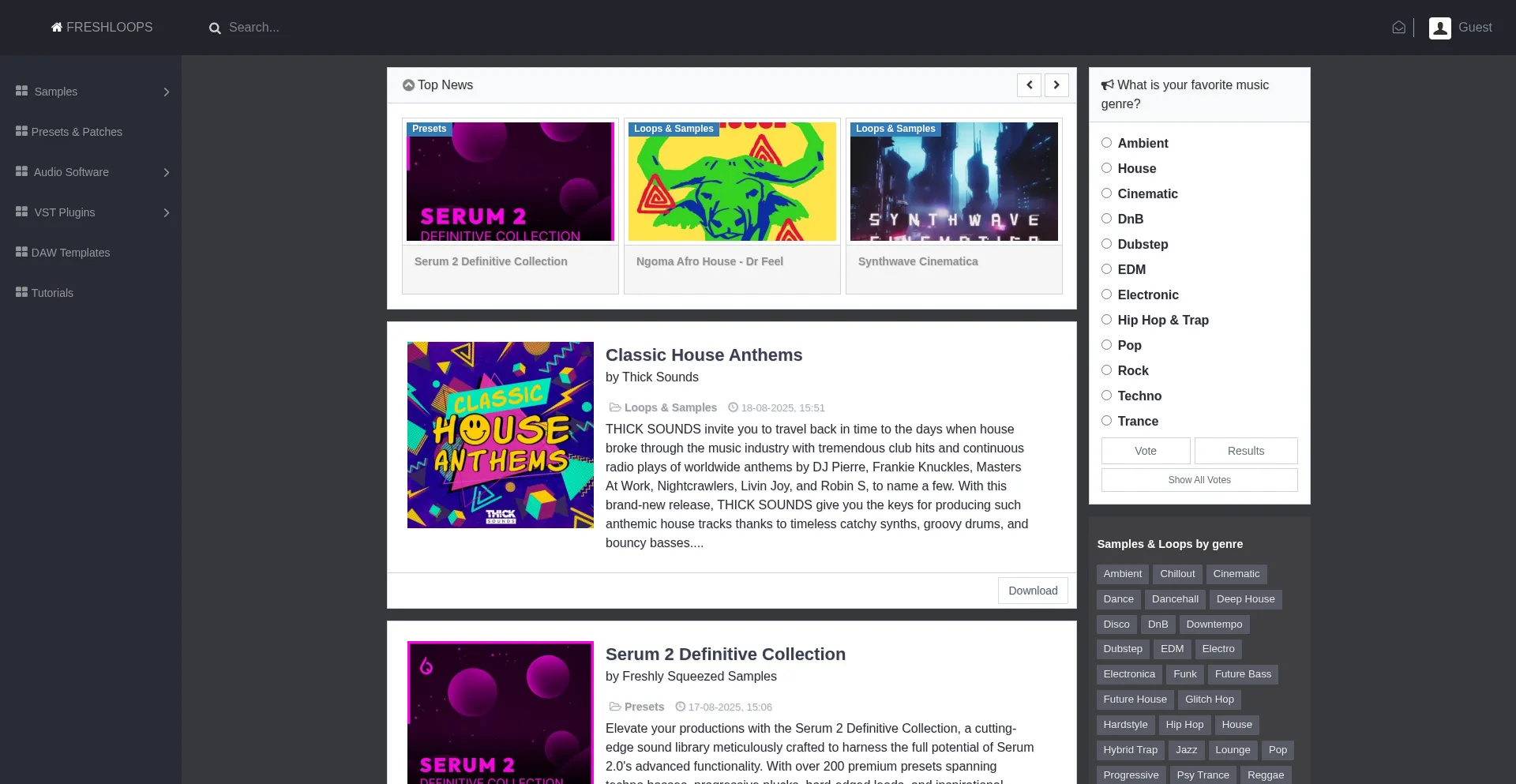Open the Ngoma Afro House news thumbnail

click(732, 182)
